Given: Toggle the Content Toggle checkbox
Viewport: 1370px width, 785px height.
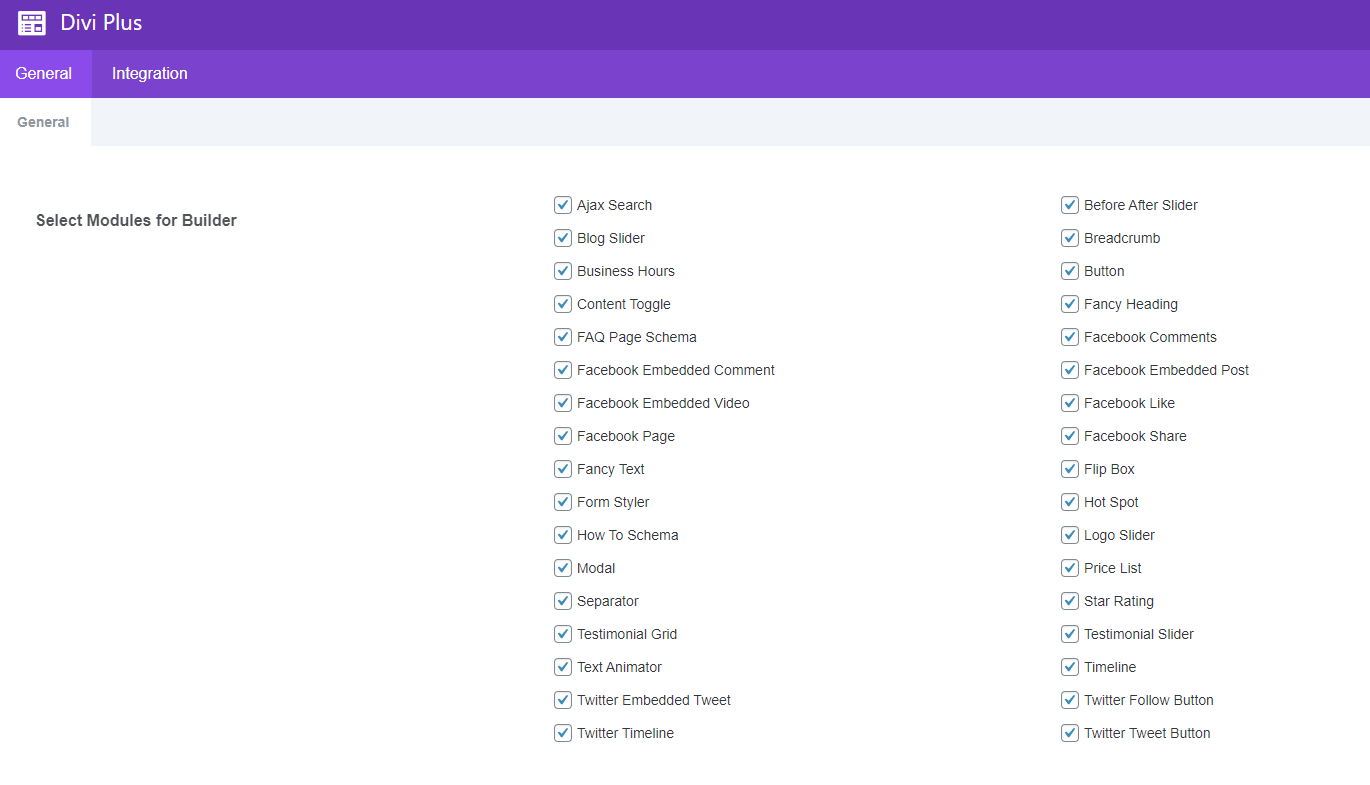Looking at the screenshot, I should 563,304.
